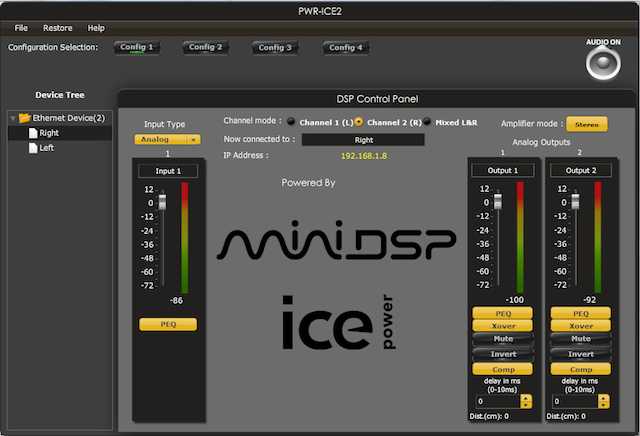Click the Input 1 name field
The height and width of the screenshot is (436, 640).
tap(168, 171)
